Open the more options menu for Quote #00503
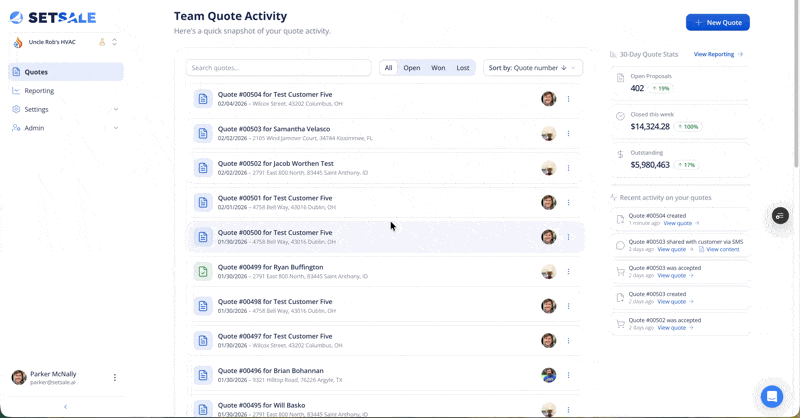 point(568,133)
